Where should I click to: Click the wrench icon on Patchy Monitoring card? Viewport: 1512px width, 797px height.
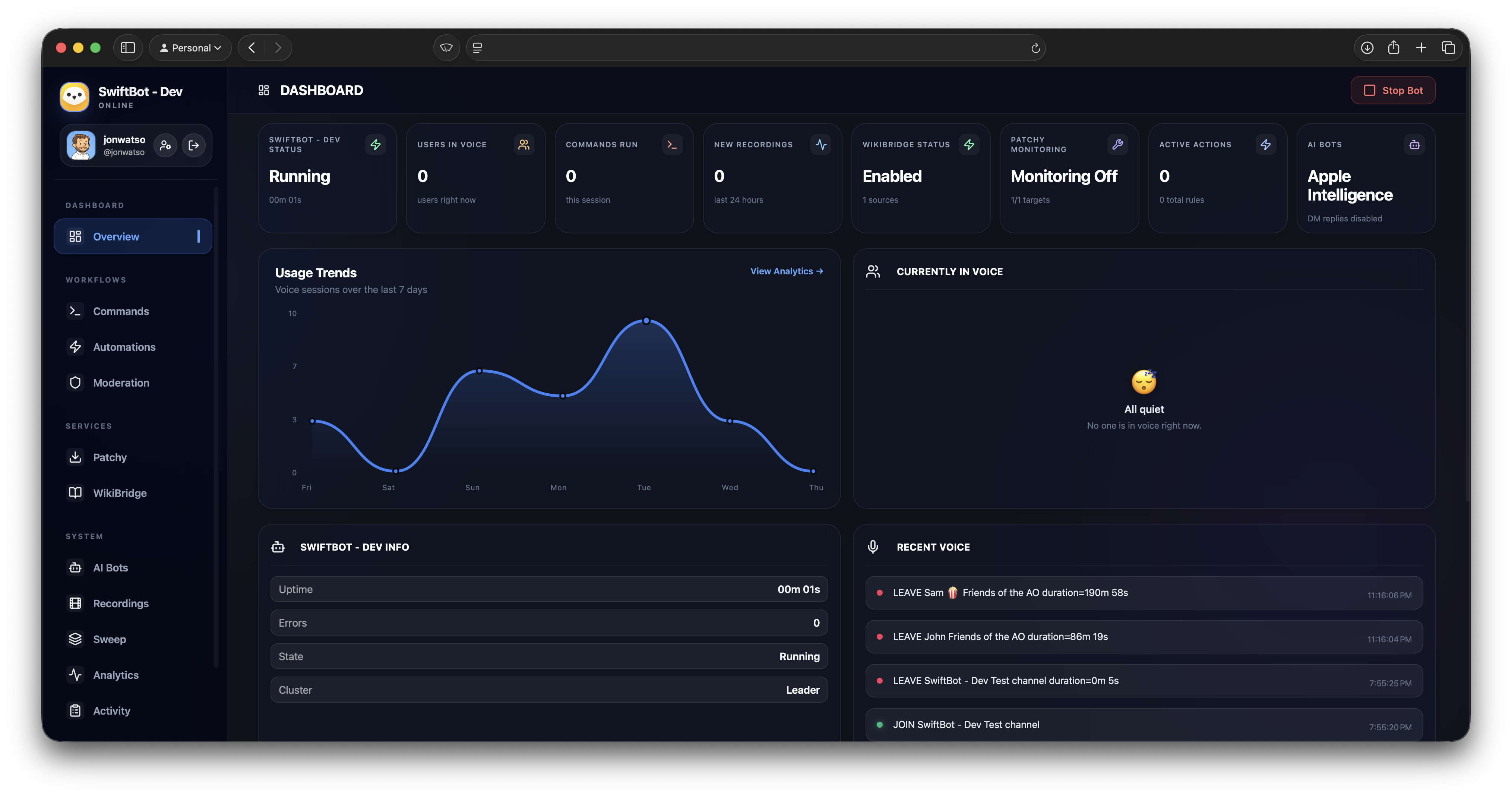(1117, 145)
